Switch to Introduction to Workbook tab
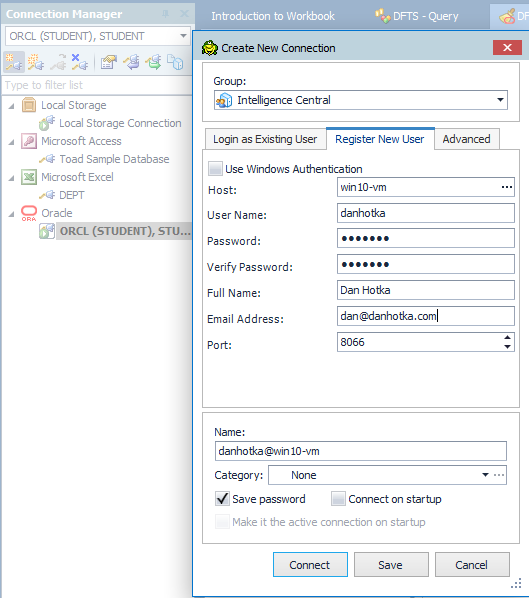 (x=273, y=16)
